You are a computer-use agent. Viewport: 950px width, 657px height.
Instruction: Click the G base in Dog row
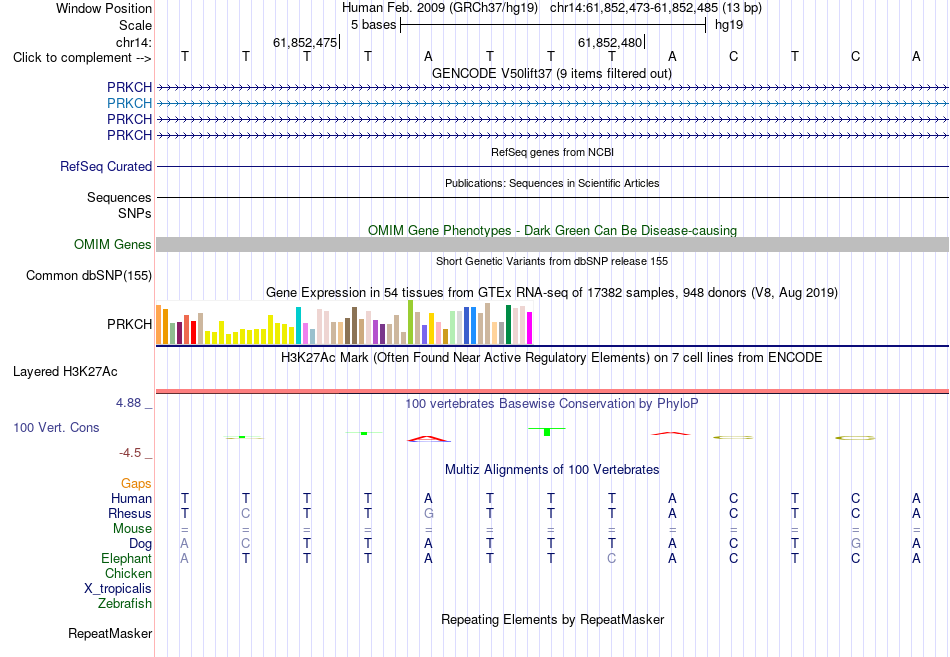(855, 544)
